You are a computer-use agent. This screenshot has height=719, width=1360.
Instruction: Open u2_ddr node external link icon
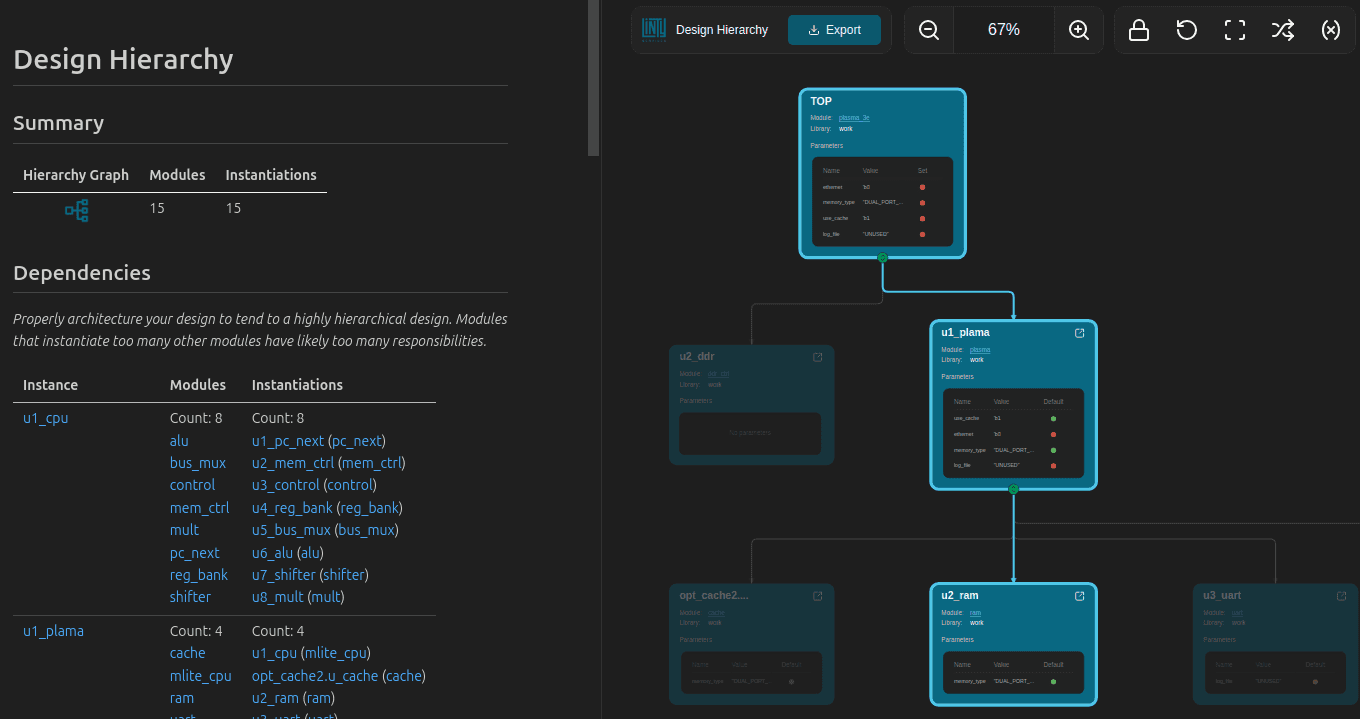click(817, 357)
